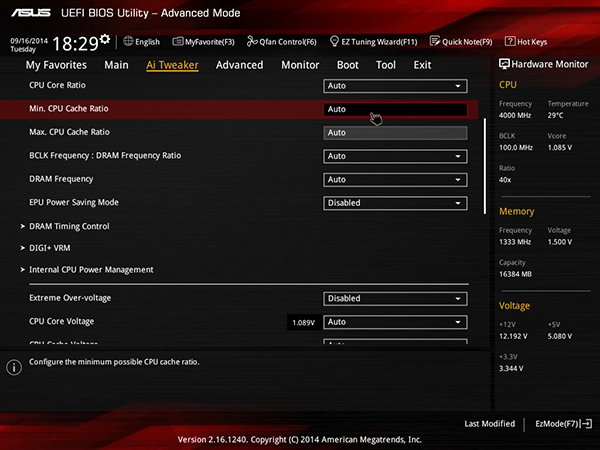The height and width of the screenshot is (450, 600).
Task: Click the CPU temperature 29°C value
Action: pyautogui.click(x=555, y=115)
